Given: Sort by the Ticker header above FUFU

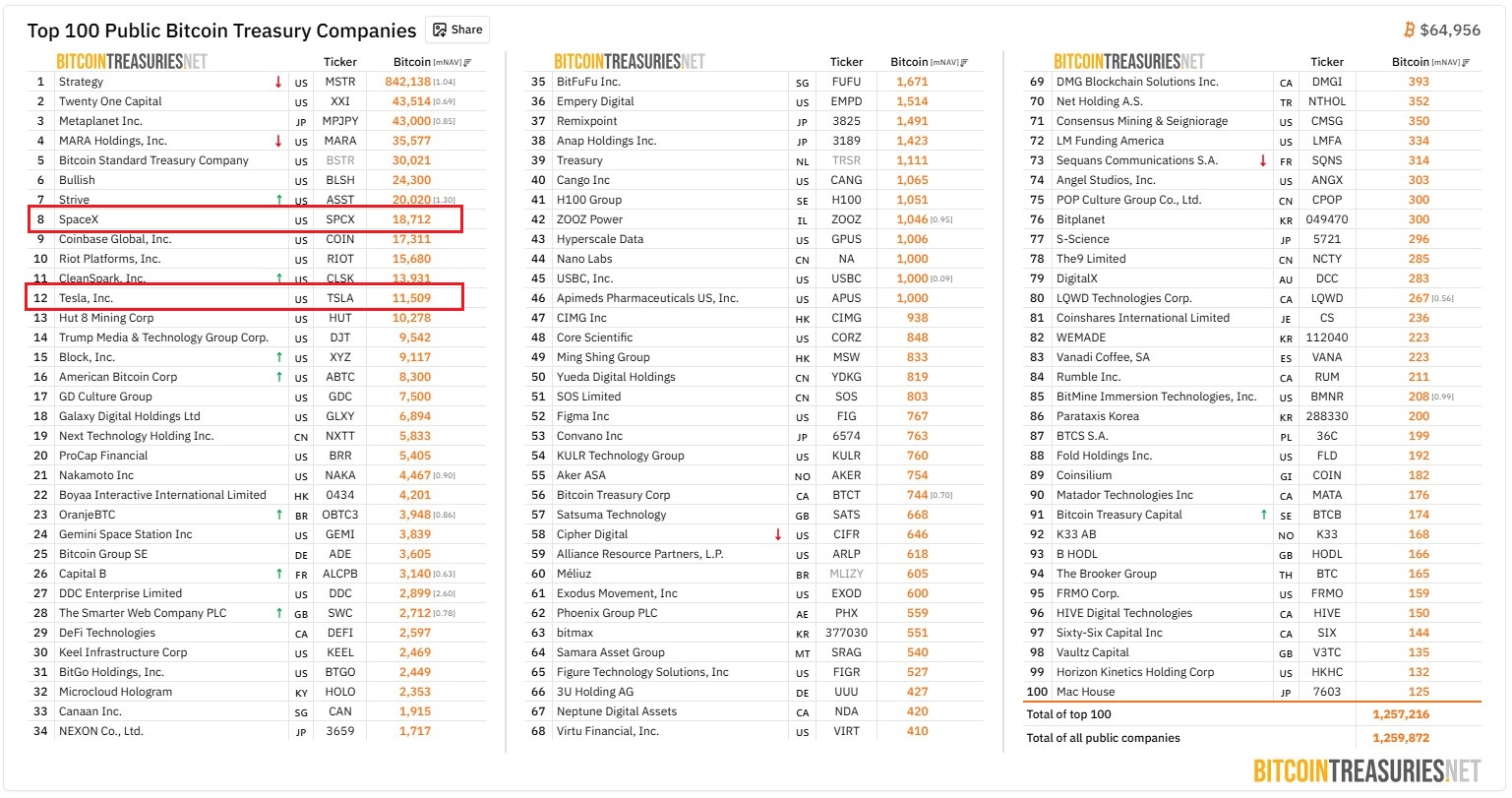Looking at the screenshot, I should pos(846,62).
